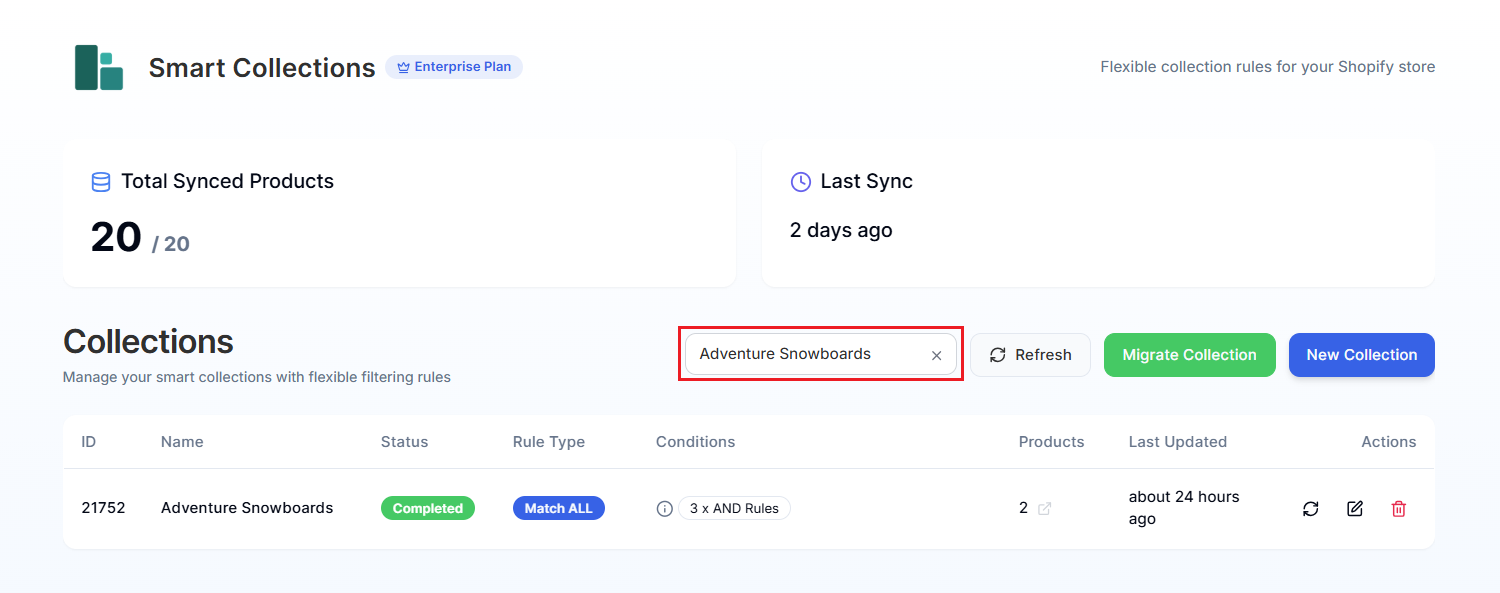Click the Enterprise Plan badge
Image resolution: width=1500 pixels, height=593 pixels.
(454, 67)
